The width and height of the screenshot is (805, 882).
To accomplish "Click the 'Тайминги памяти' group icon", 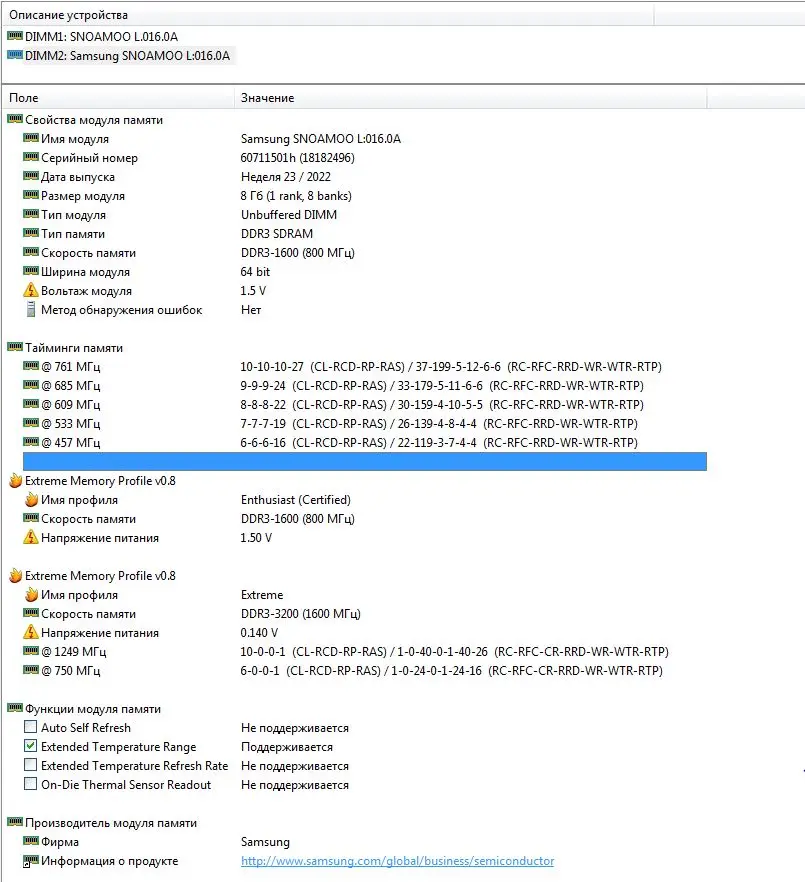I will pos(15,347).
